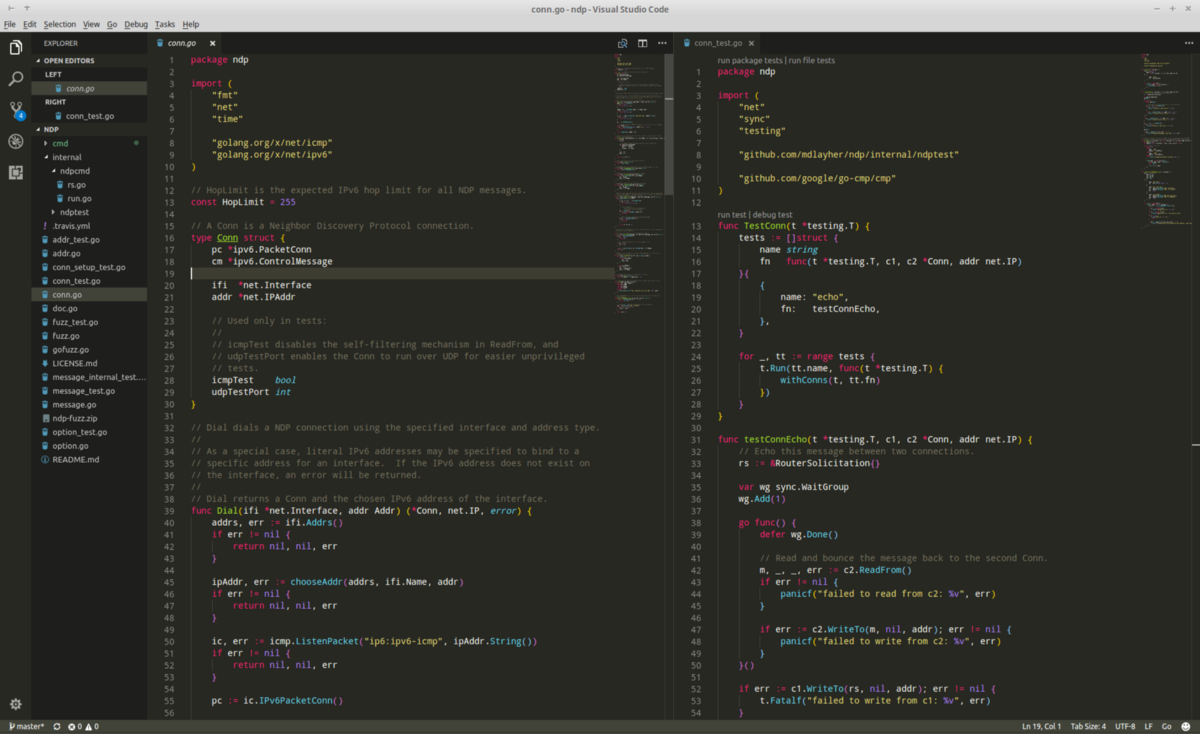This screenshot has height=734, width=1200.
Task: Switch to the conn_test.go tab
Action: coord(717,44)
